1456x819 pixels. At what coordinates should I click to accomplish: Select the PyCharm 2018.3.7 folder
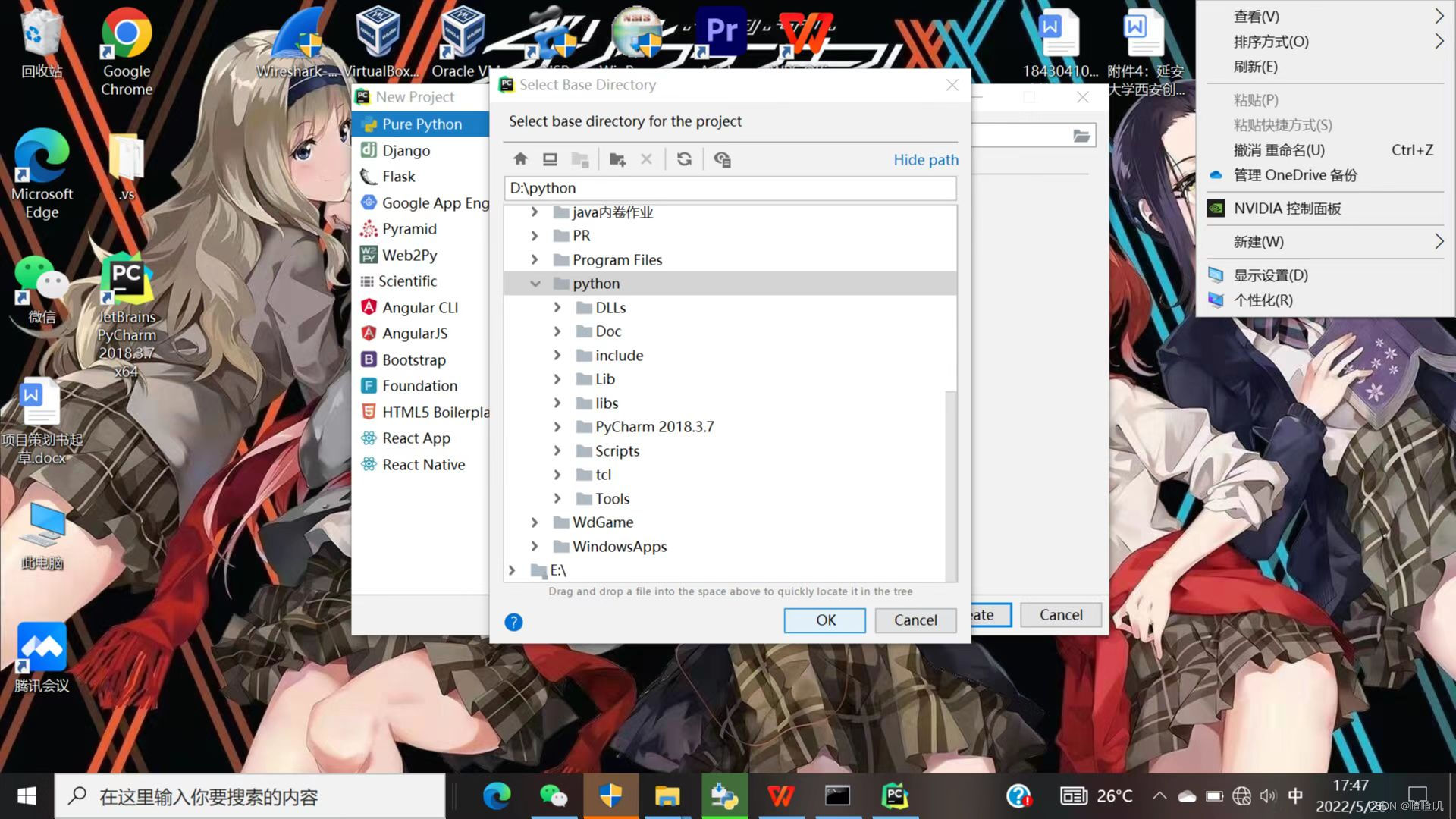pos(654,427)
